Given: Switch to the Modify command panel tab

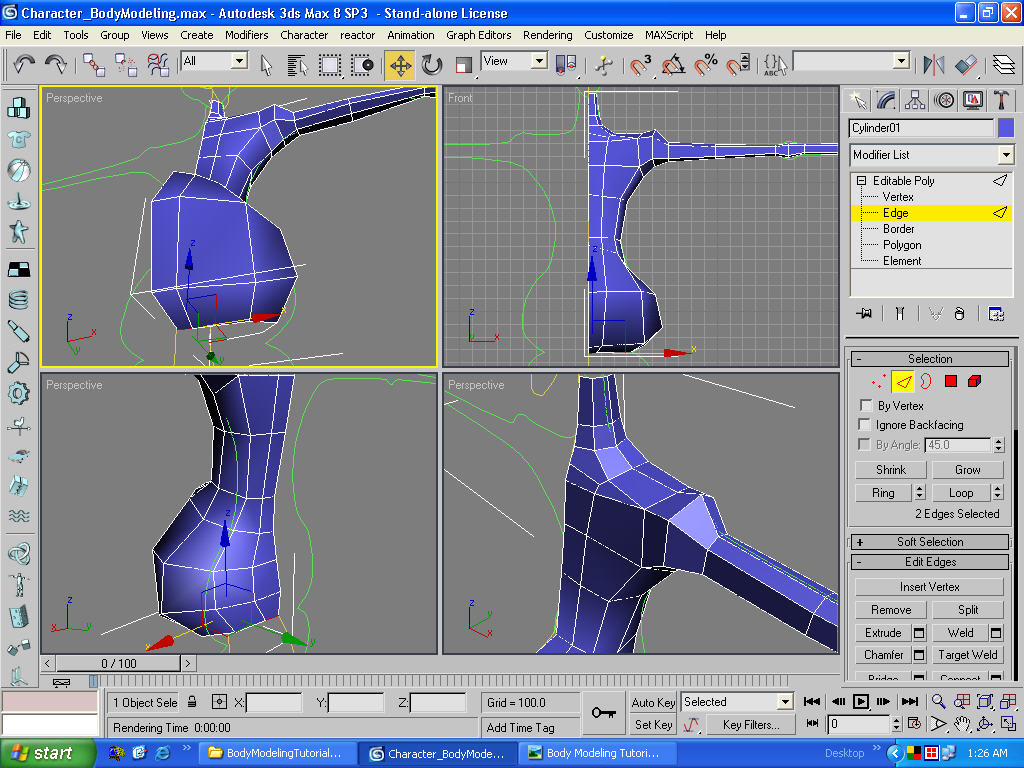Looking at the screenshot, I should click(x=886, y=100).
